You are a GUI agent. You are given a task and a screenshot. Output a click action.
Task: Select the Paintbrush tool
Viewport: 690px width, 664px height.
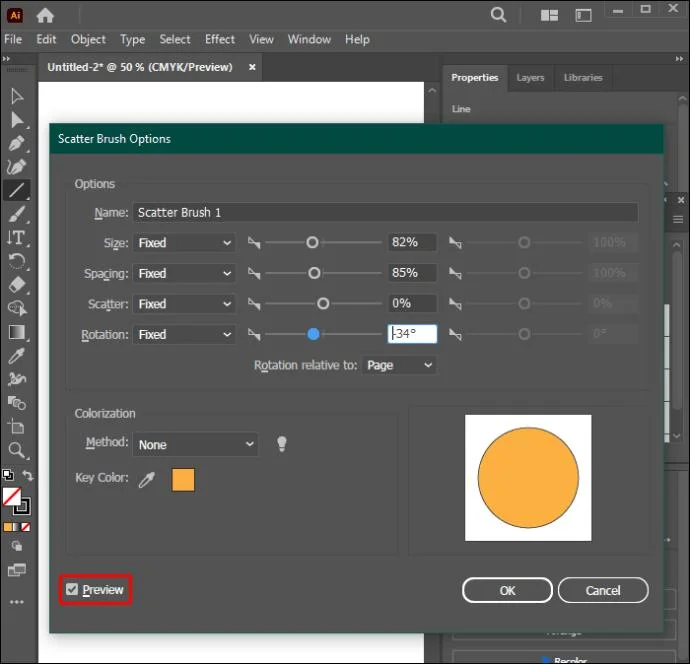pyautogui.click(x=17, y=214)
